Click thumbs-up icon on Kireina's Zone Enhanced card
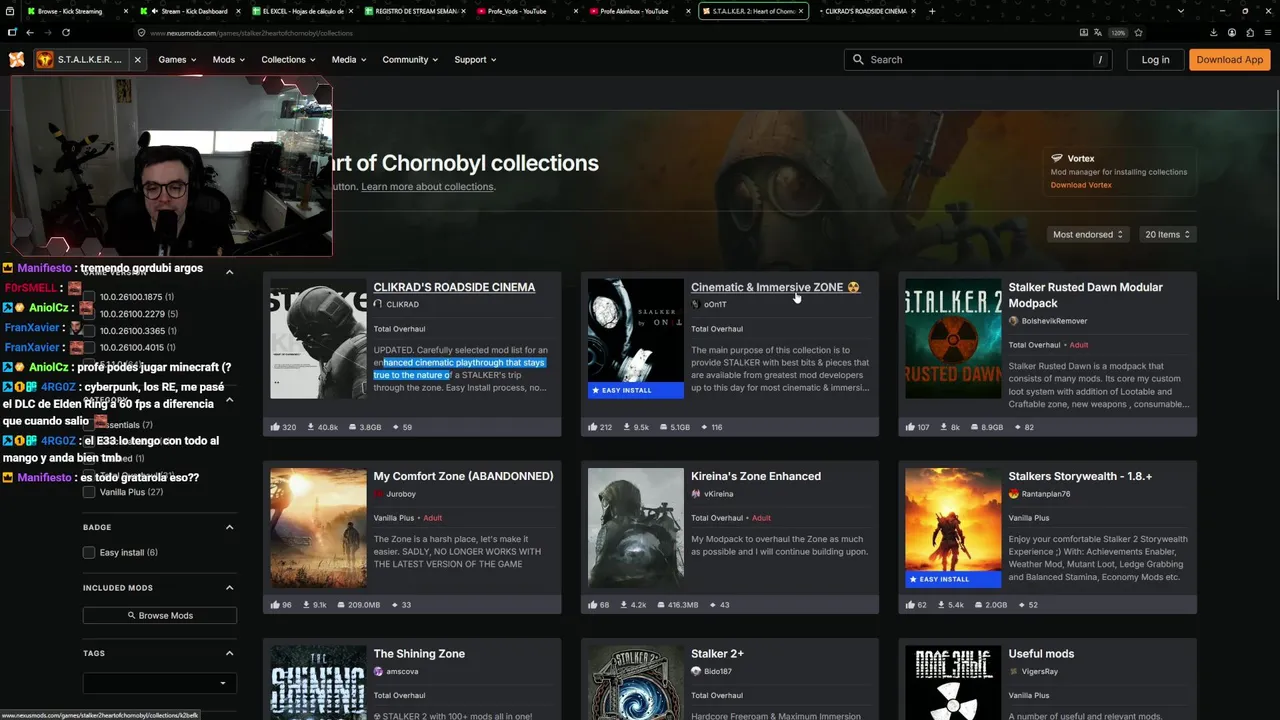The width and height of the screenshot is (1280, 720). point(592,605)
